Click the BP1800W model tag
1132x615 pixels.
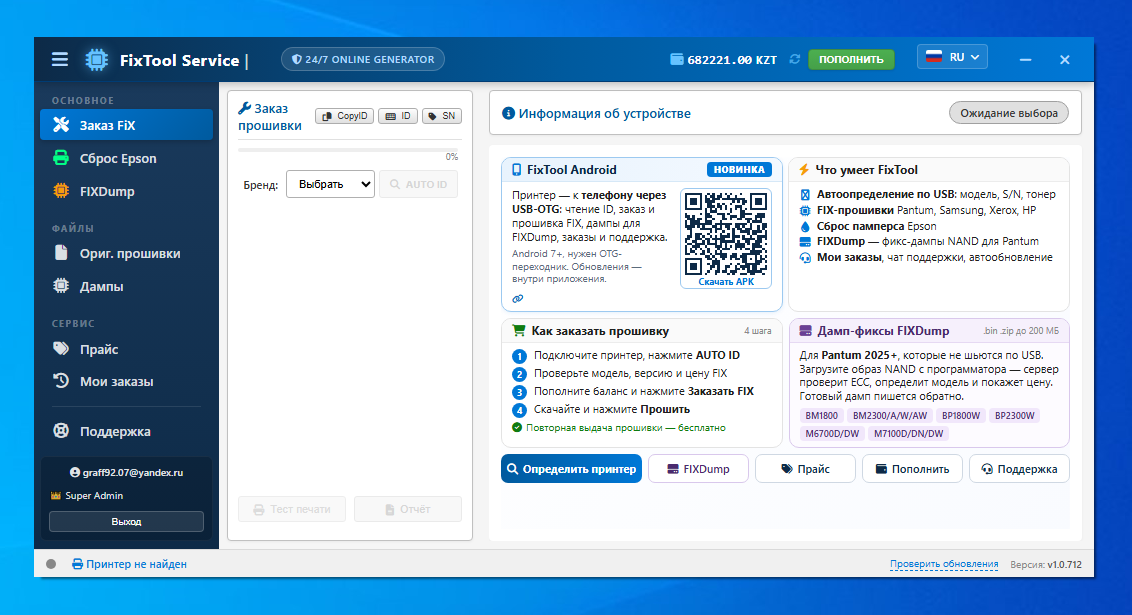point(961,416)
